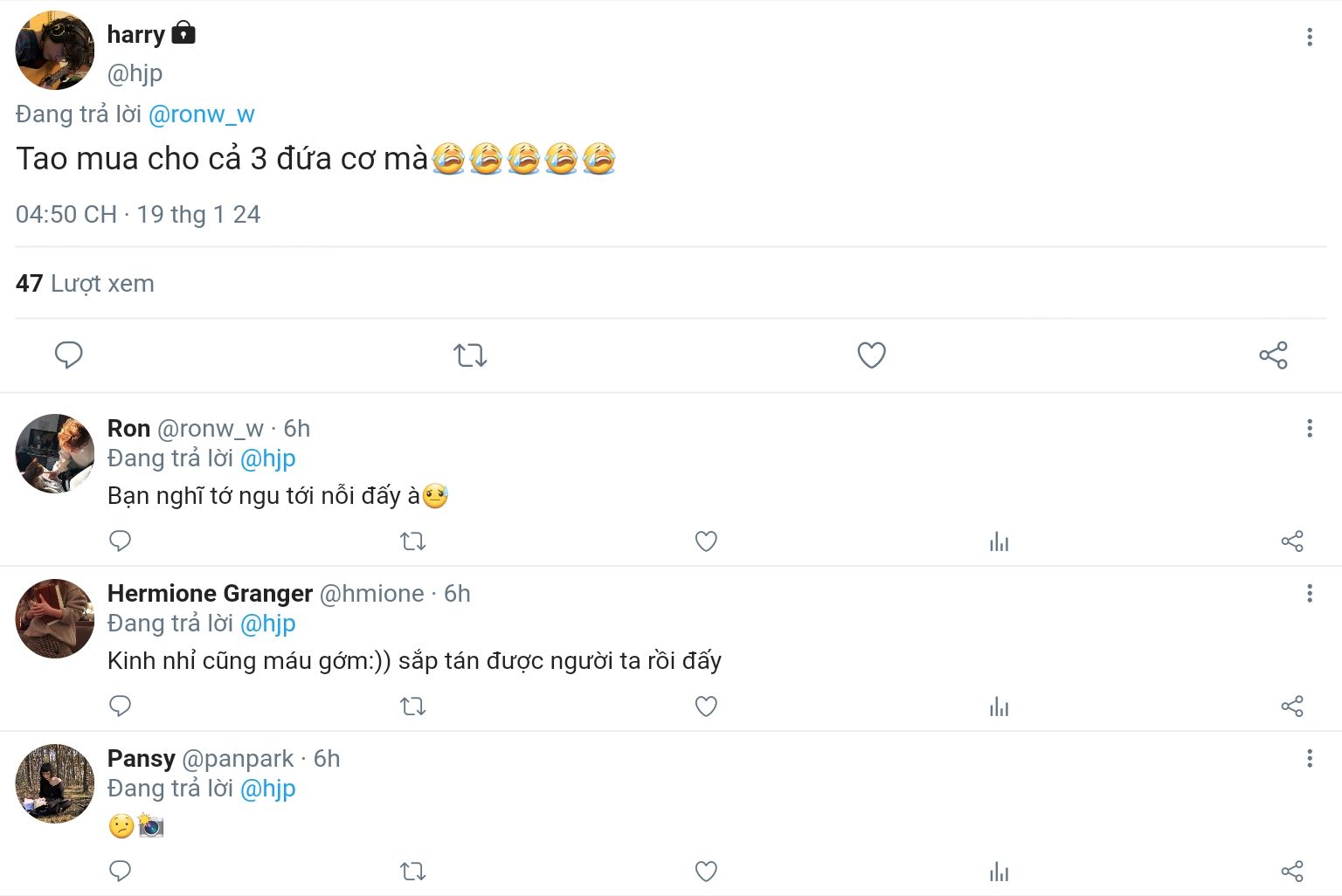Reply to harry's main tweet

68,355
